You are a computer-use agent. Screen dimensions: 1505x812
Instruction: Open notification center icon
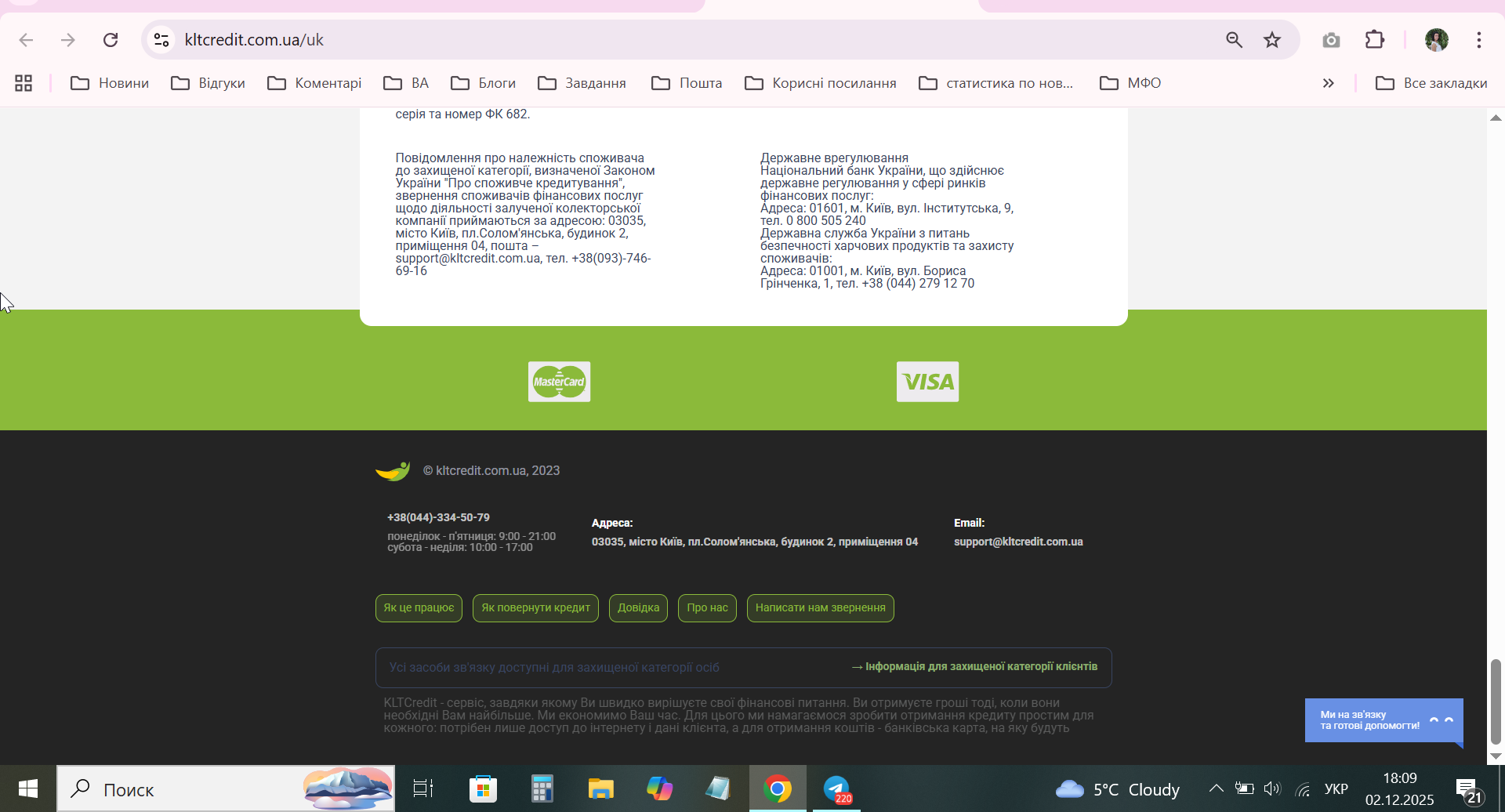[1468, 789]
